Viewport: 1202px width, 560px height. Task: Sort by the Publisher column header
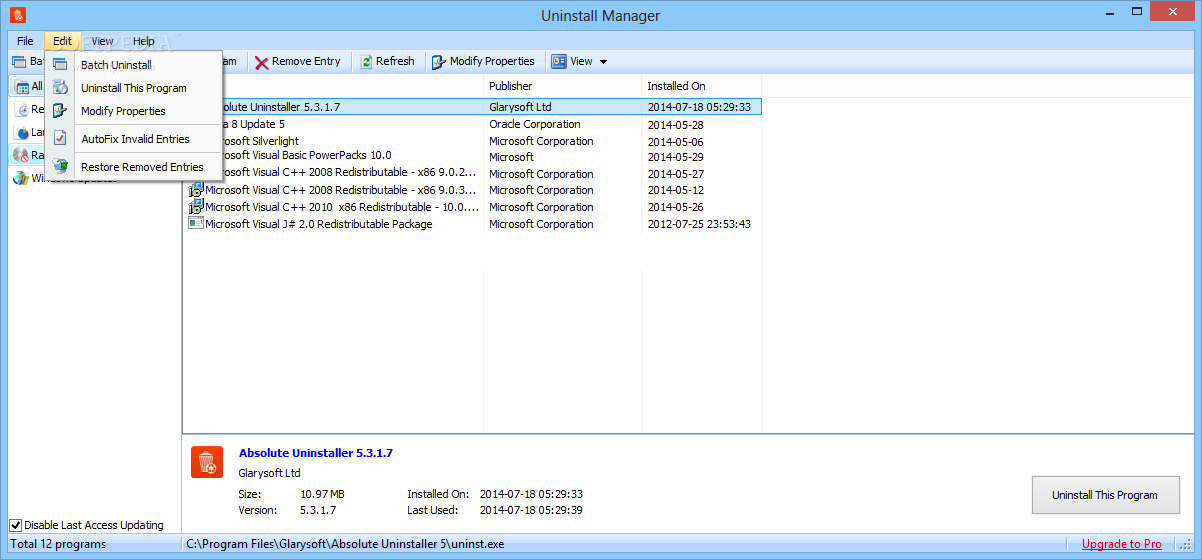[x=562, y=86]
